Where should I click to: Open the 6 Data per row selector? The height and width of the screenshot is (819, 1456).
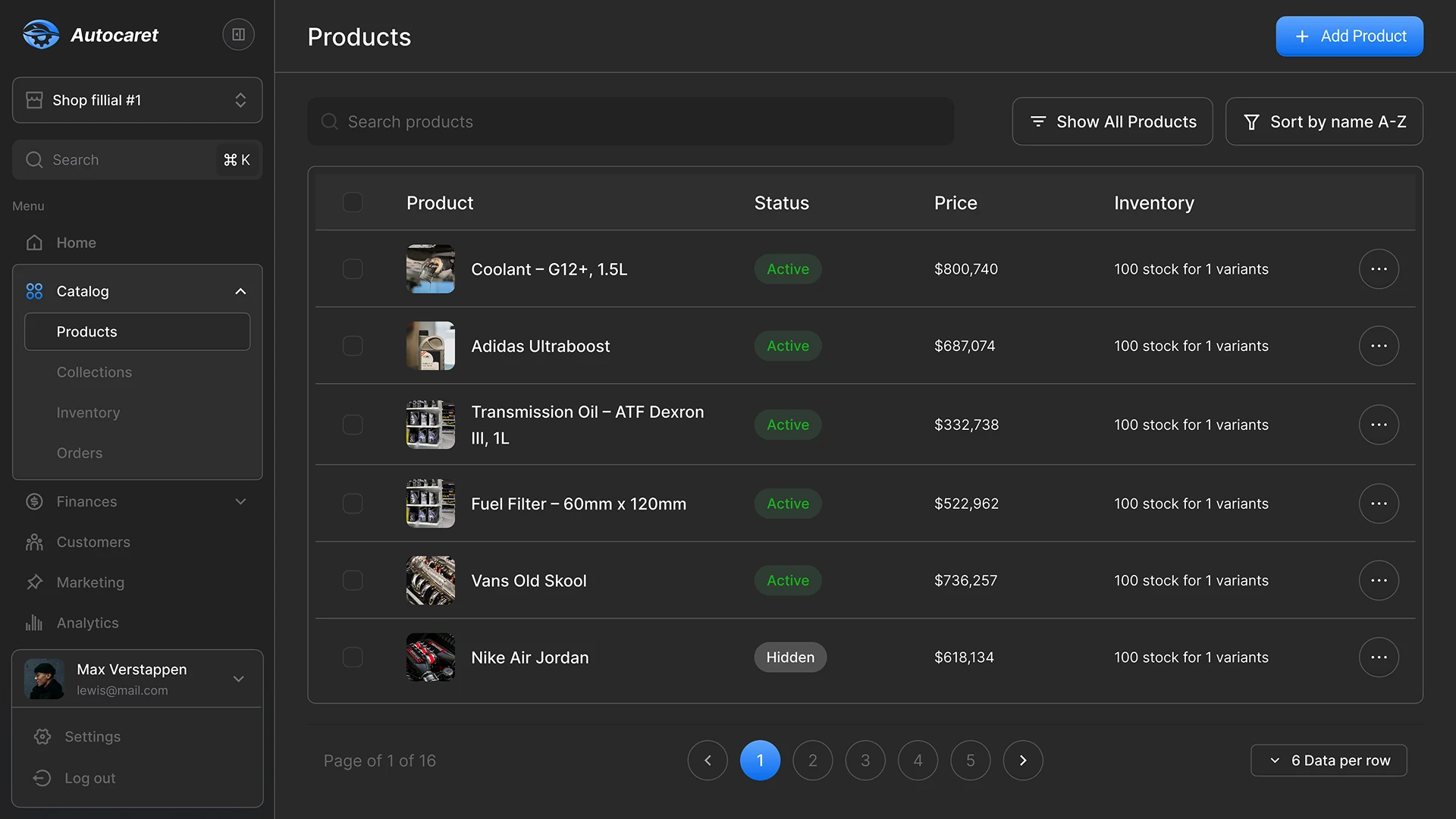[1328, 760]
